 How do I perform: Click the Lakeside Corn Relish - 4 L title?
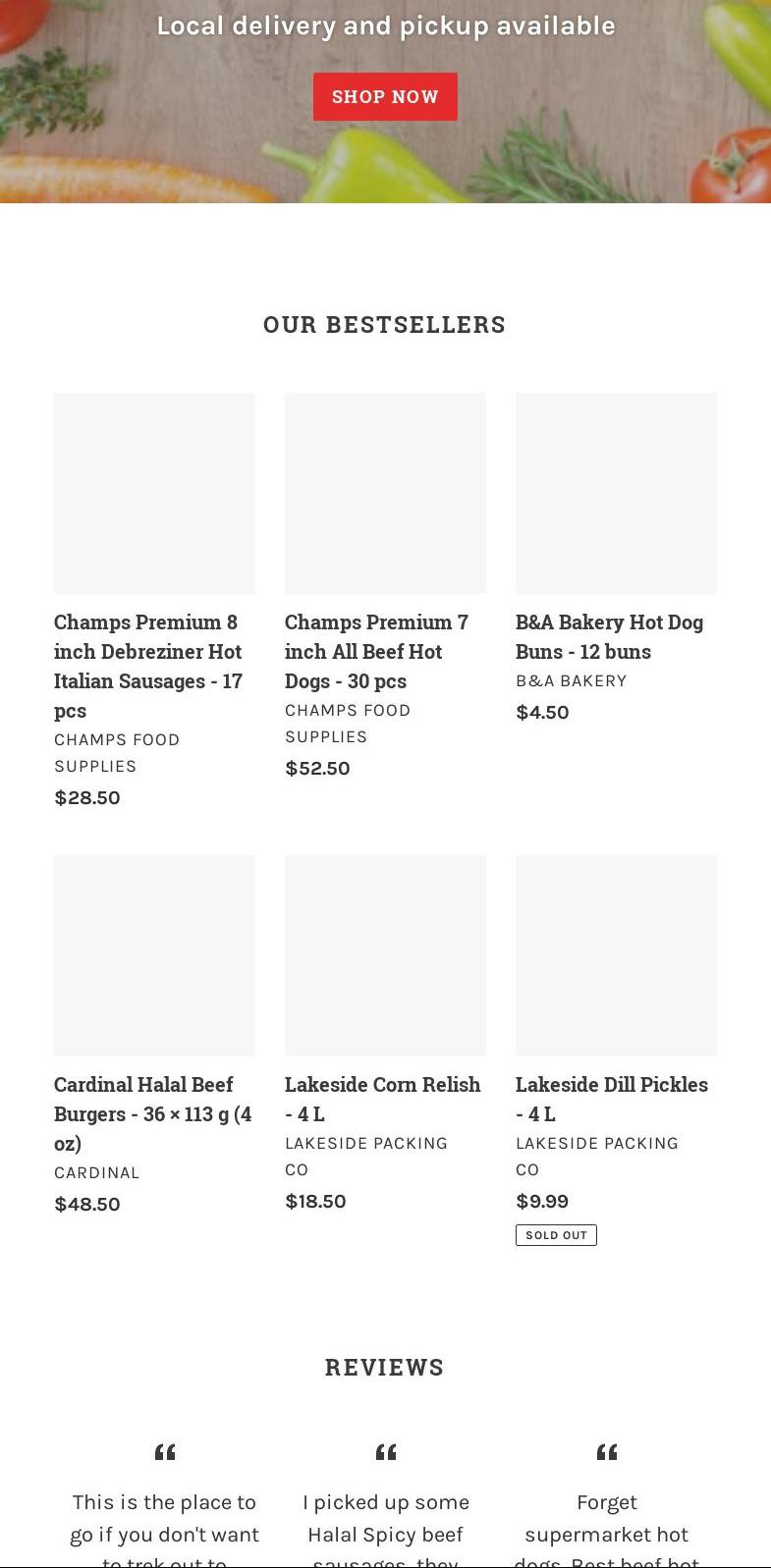click(x=382, y=1099)
